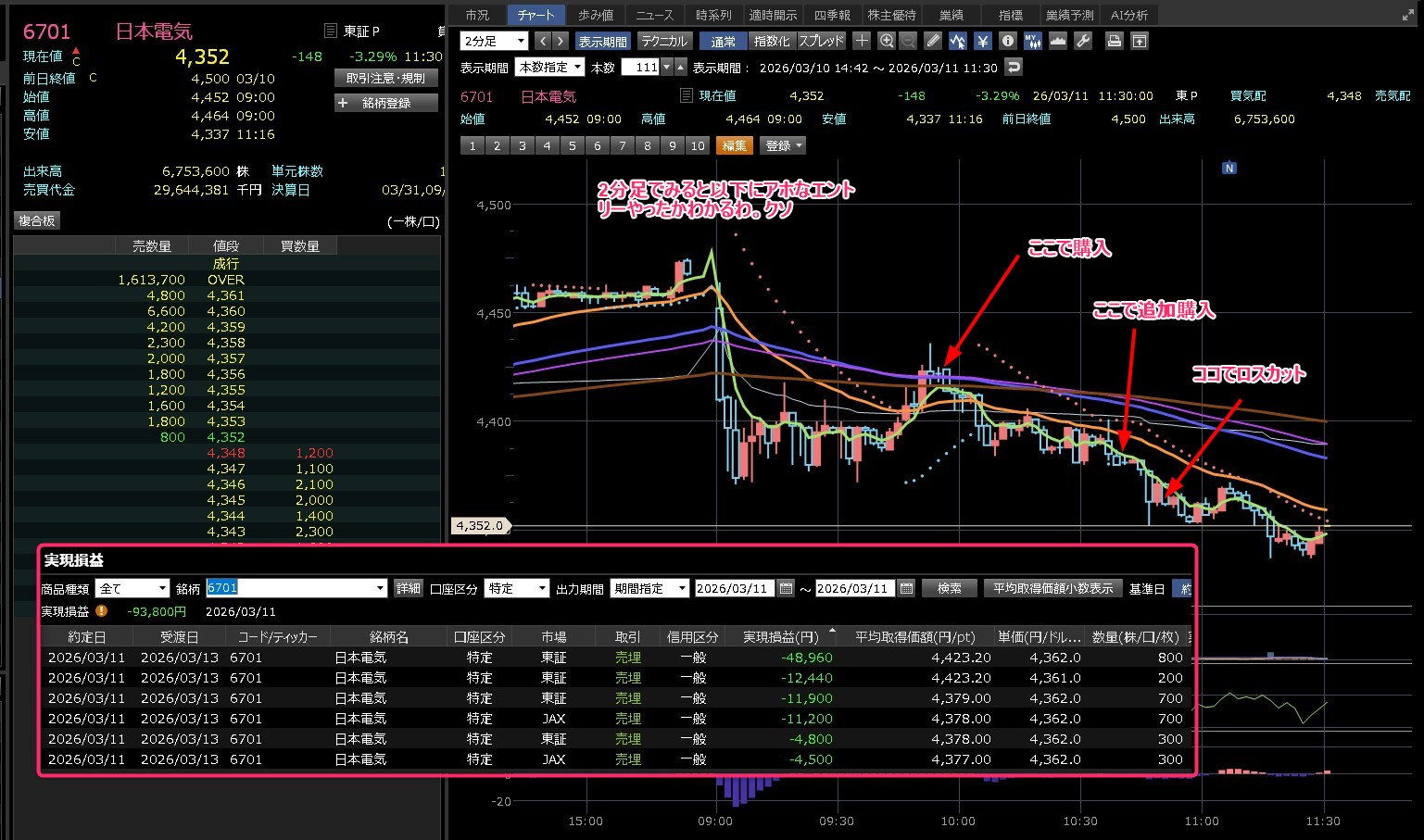Open the 株主優待 tab

[x=891, y=15]
